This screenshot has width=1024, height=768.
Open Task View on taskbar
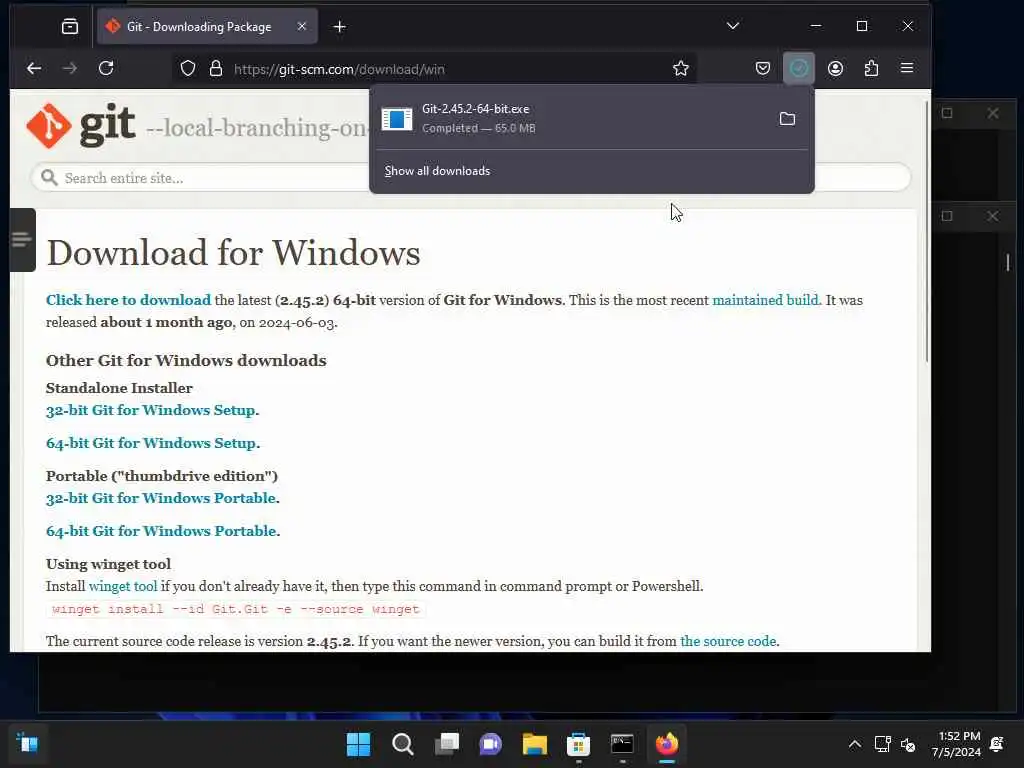point(447,744)
